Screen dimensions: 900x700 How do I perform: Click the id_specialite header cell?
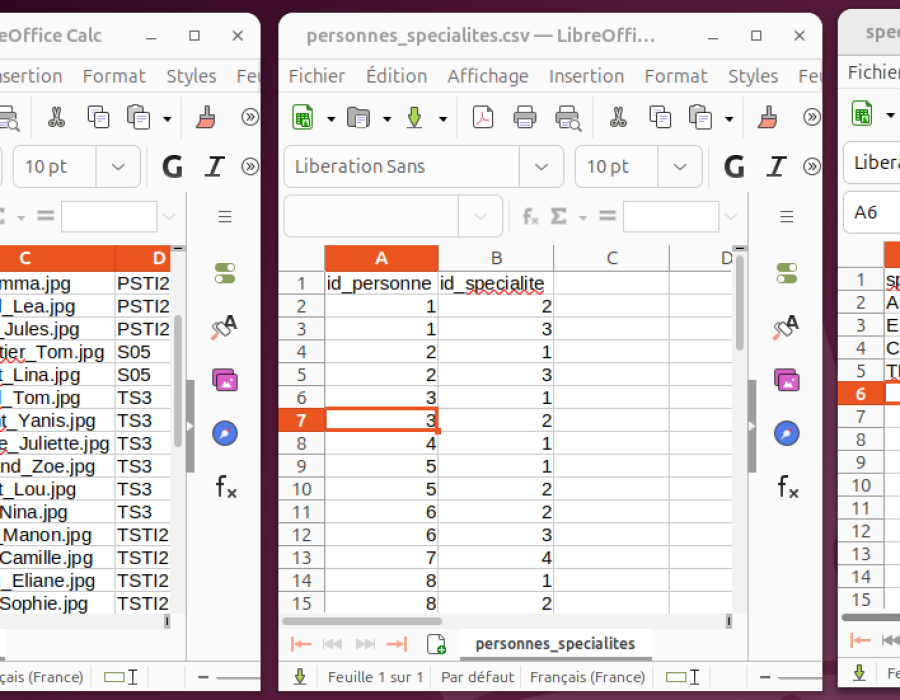point(496,283)
